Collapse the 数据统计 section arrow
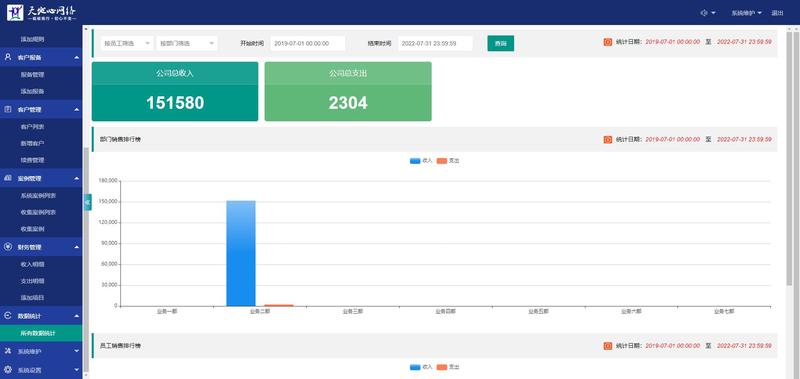This screenshot has width=800, height=379. click(77, 316)
